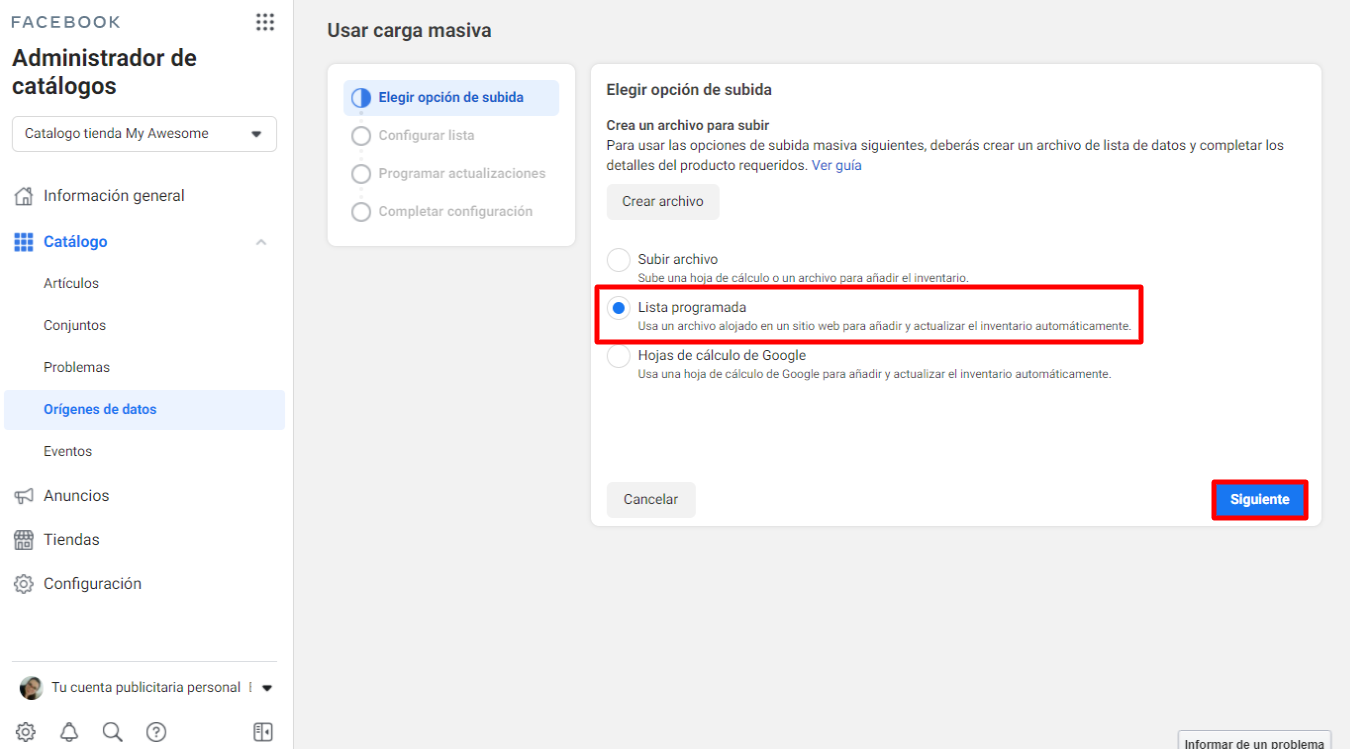Click the blue grid icon beside Catálogo
Screen dimensions: 1350x749
(x=24, y=242)
